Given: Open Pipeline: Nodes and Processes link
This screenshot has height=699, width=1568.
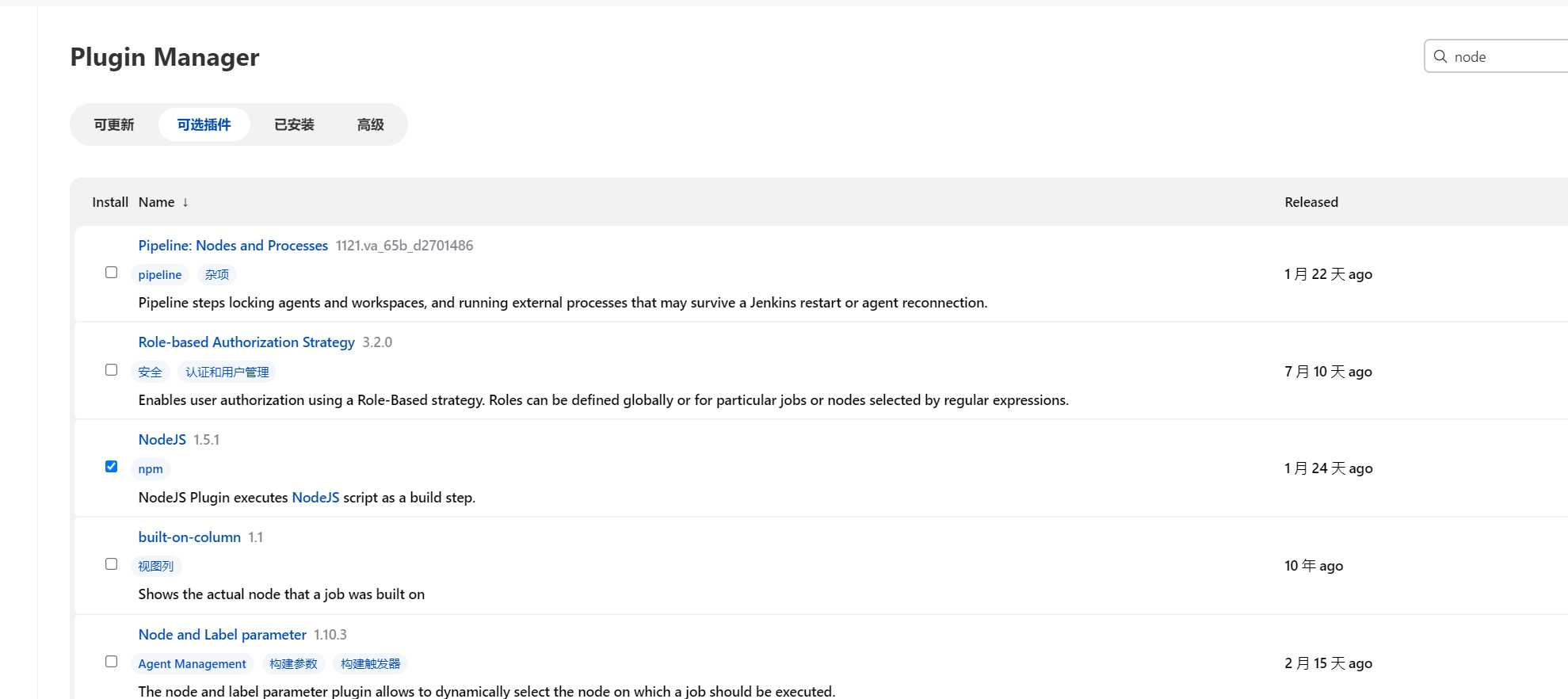Looking at the screenshot, I should point(233,246).
